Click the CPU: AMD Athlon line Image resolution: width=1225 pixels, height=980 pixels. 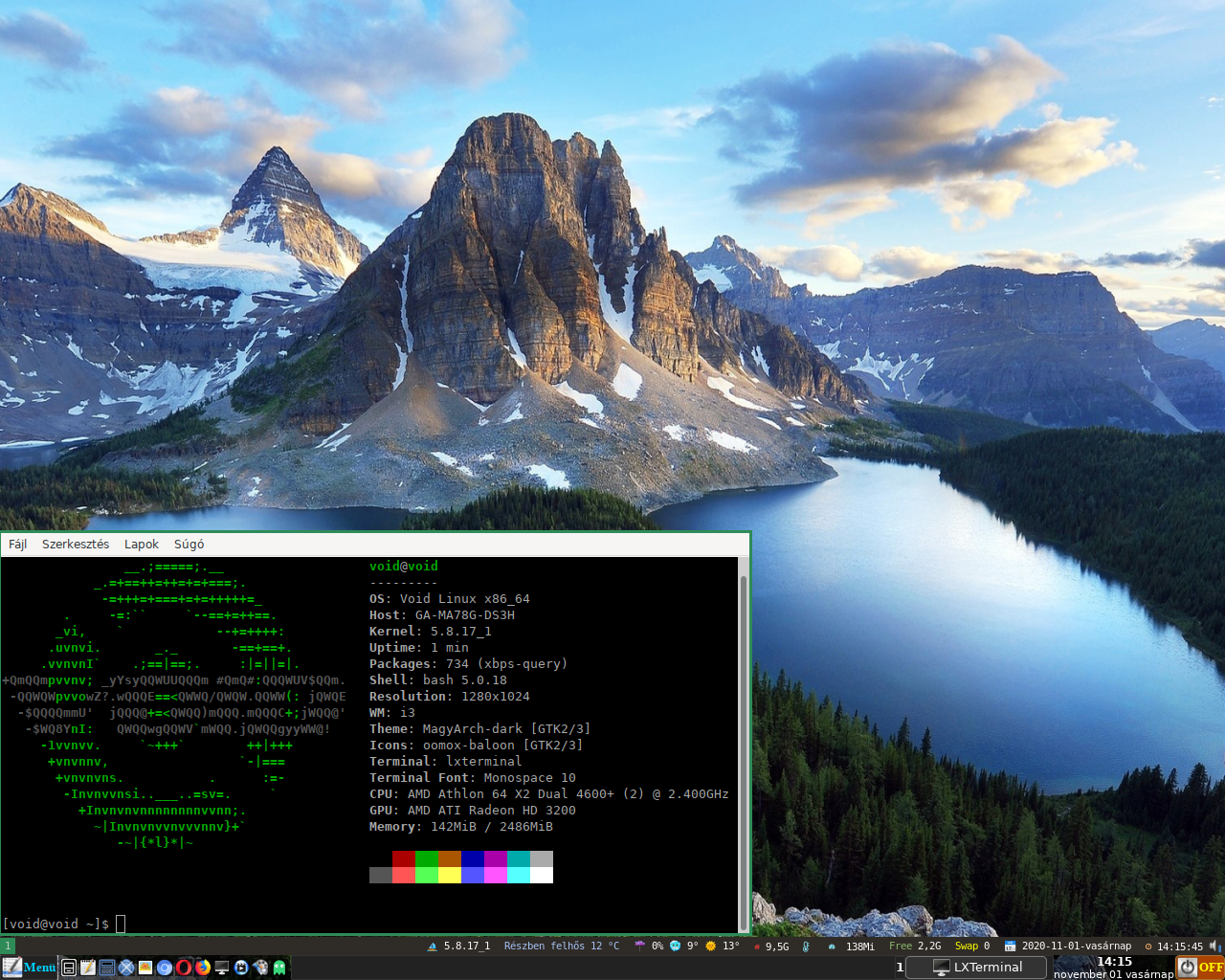tap(549, 793)
